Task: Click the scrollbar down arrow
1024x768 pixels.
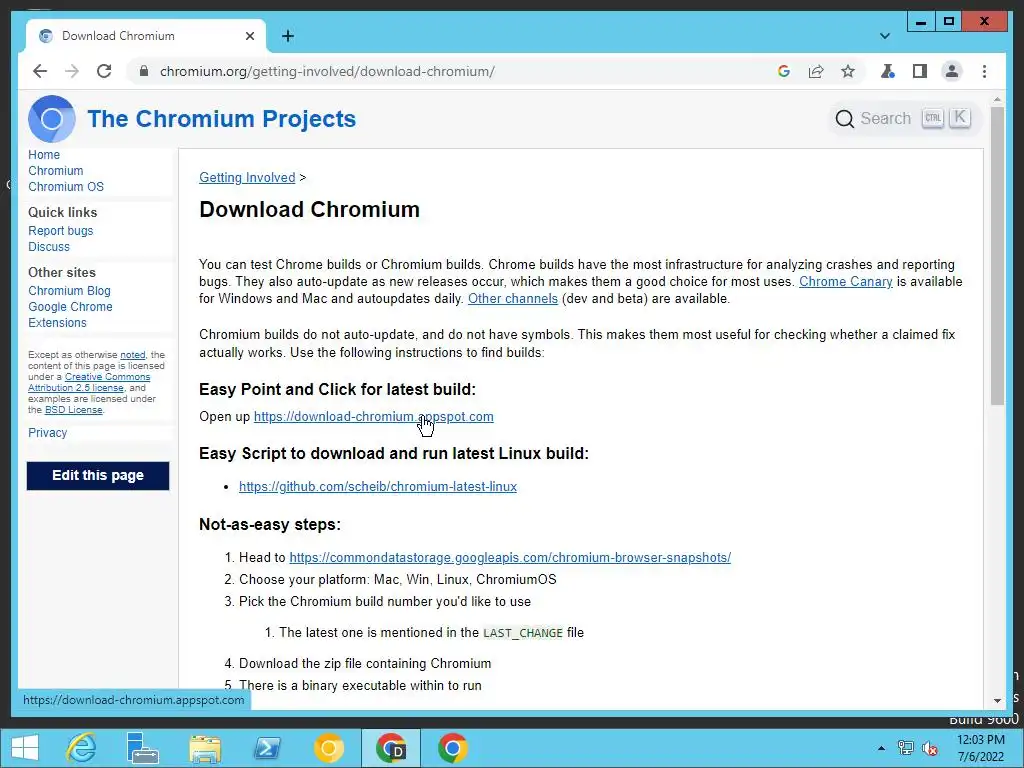Action: [x=997, y=701]
